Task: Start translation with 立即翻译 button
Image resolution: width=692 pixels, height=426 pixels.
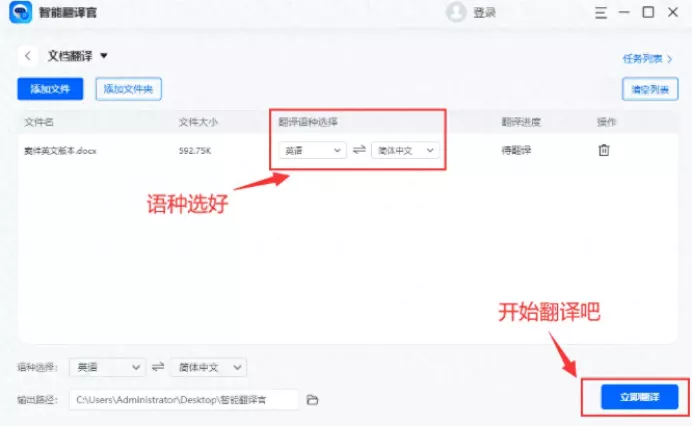Action: pyautogui.click(x=639, y=396)
